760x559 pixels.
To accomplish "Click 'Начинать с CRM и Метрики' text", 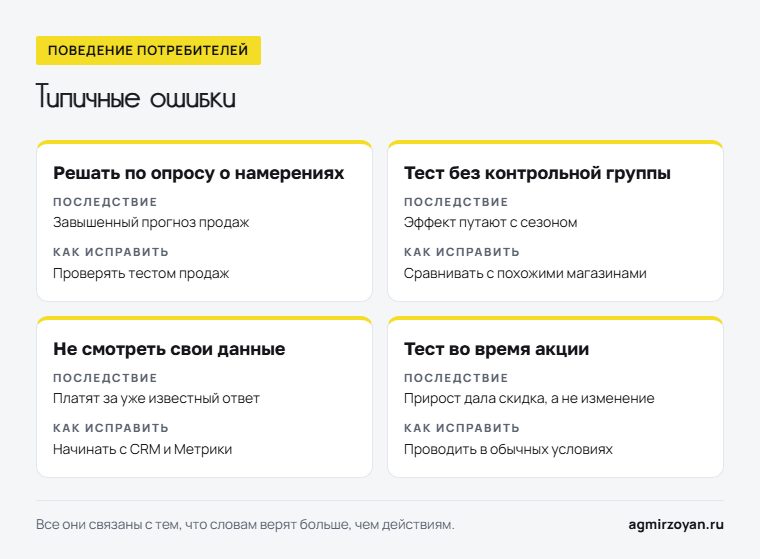I will pyautogui.click(x=142, y=449).
